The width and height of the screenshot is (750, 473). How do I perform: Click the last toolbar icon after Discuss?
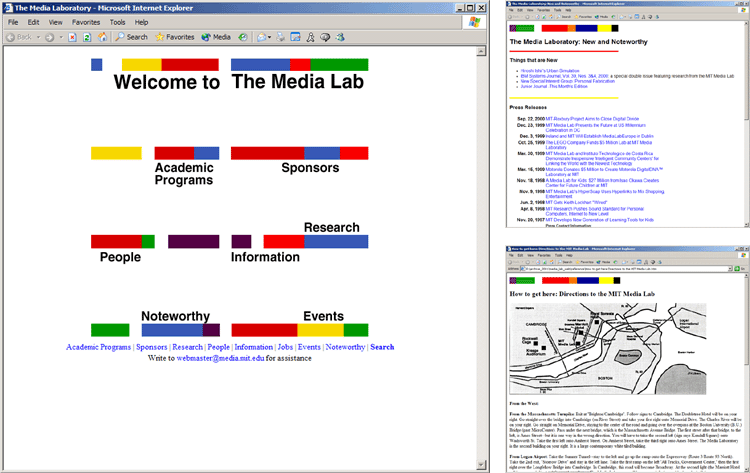tap(340, 37)
